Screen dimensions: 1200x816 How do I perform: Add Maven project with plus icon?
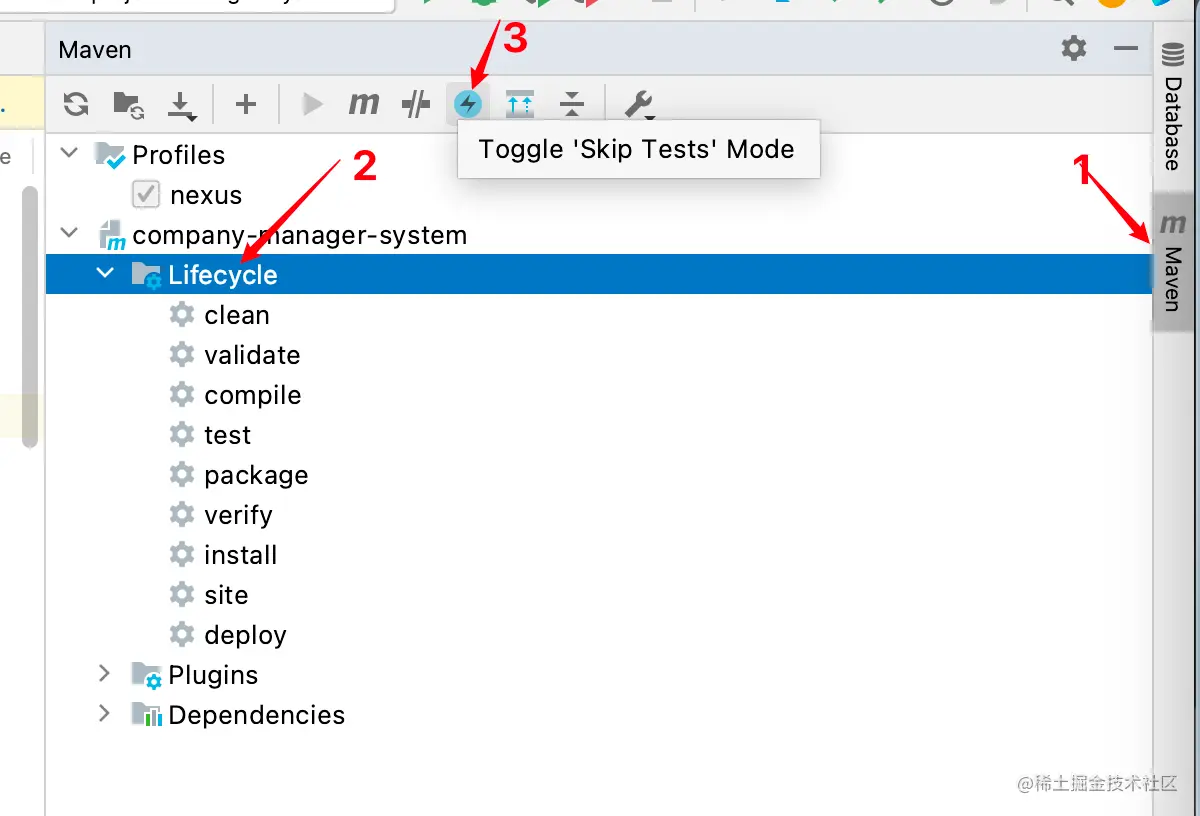[x=246, y=104]
